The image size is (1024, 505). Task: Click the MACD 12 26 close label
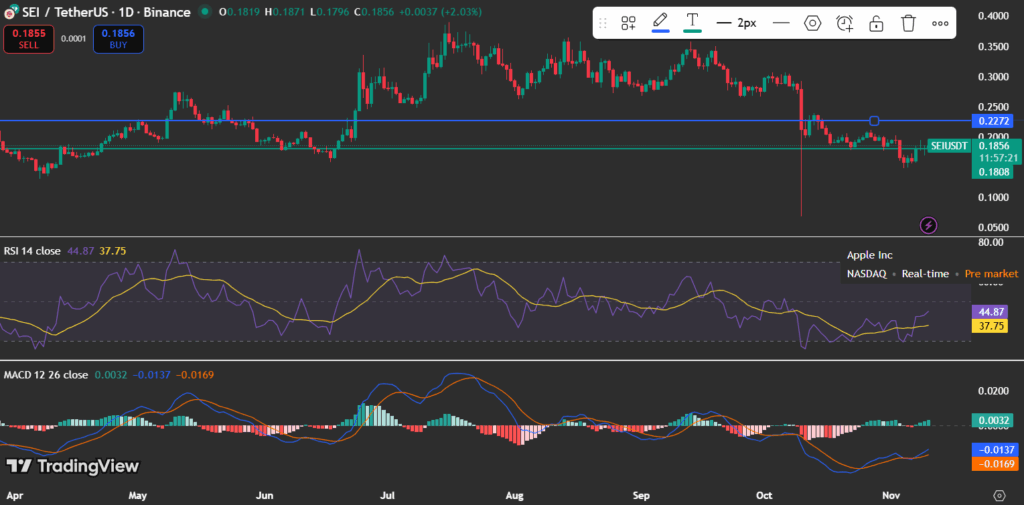click(43, 375)
